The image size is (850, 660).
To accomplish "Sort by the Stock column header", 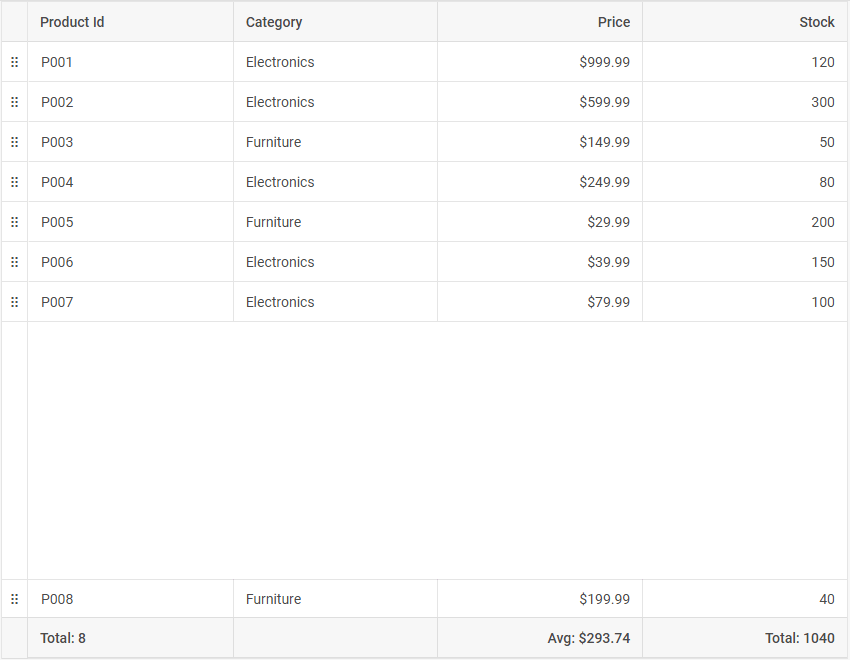I will (x=816, y=22).
